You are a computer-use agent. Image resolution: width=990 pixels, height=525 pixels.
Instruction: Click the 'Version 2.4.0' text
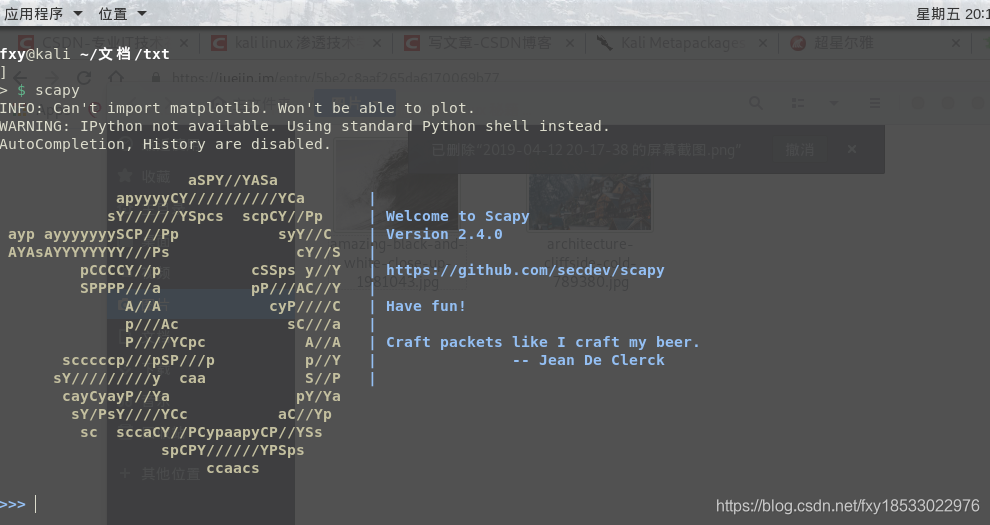[x=444, y=234]
